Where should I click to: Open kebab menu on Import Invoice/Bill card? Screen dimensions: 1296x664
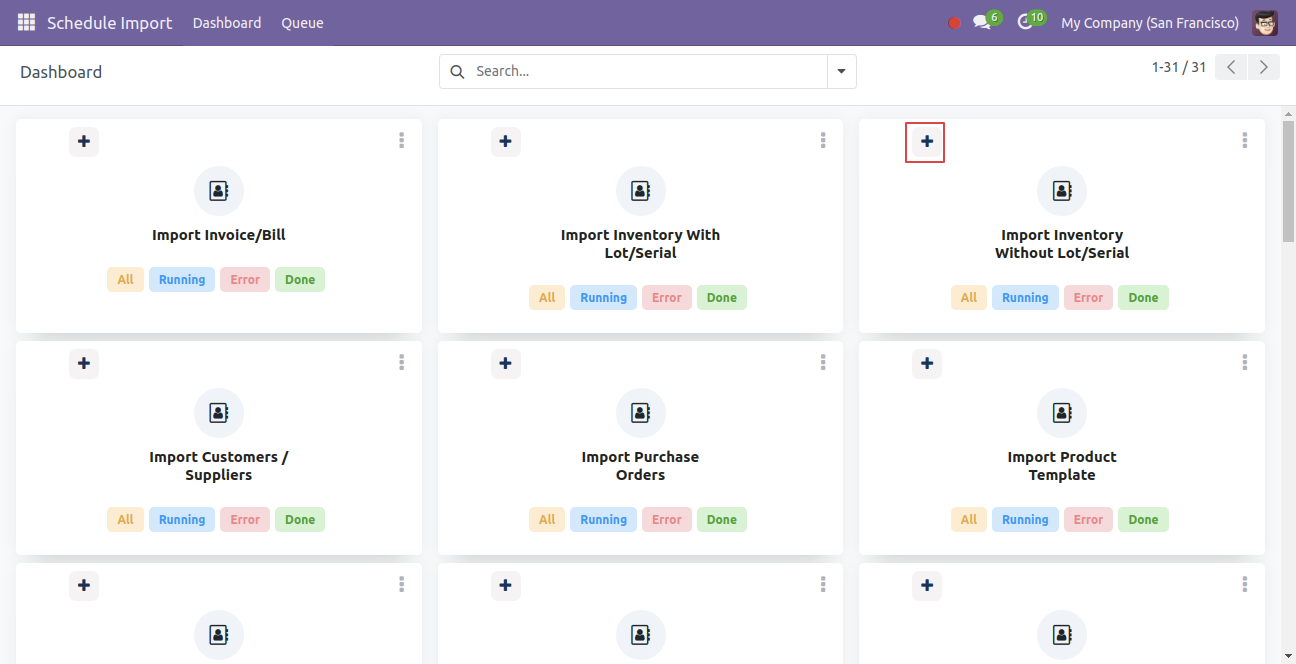coord(401,141)
